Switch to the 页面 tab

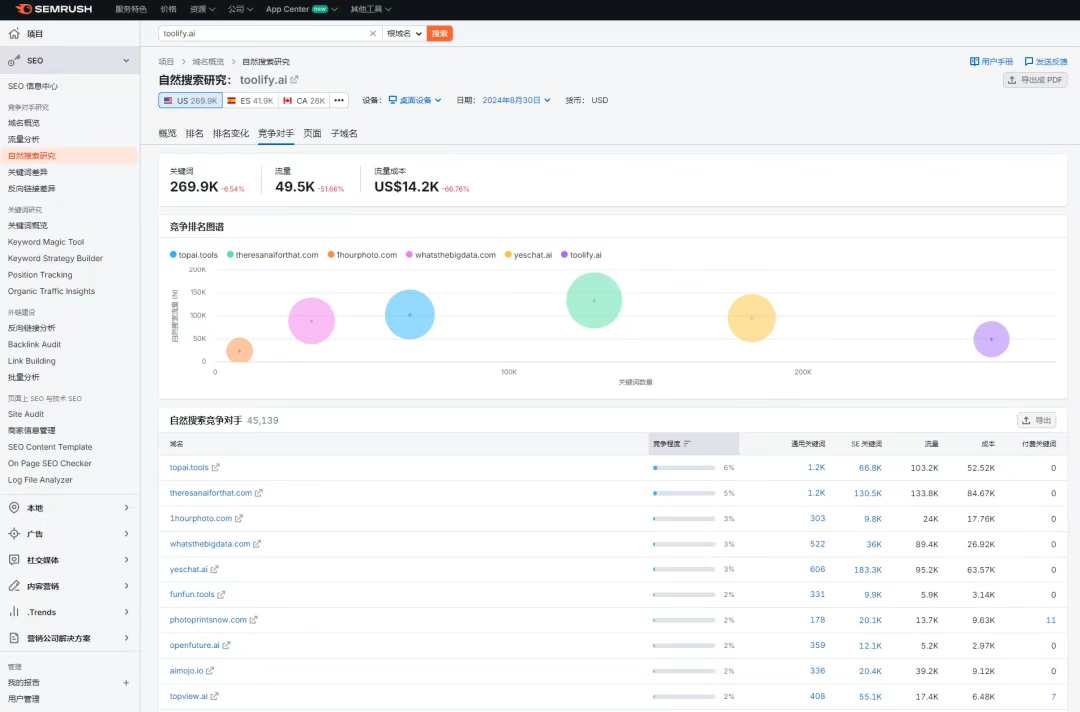[313, 134]
